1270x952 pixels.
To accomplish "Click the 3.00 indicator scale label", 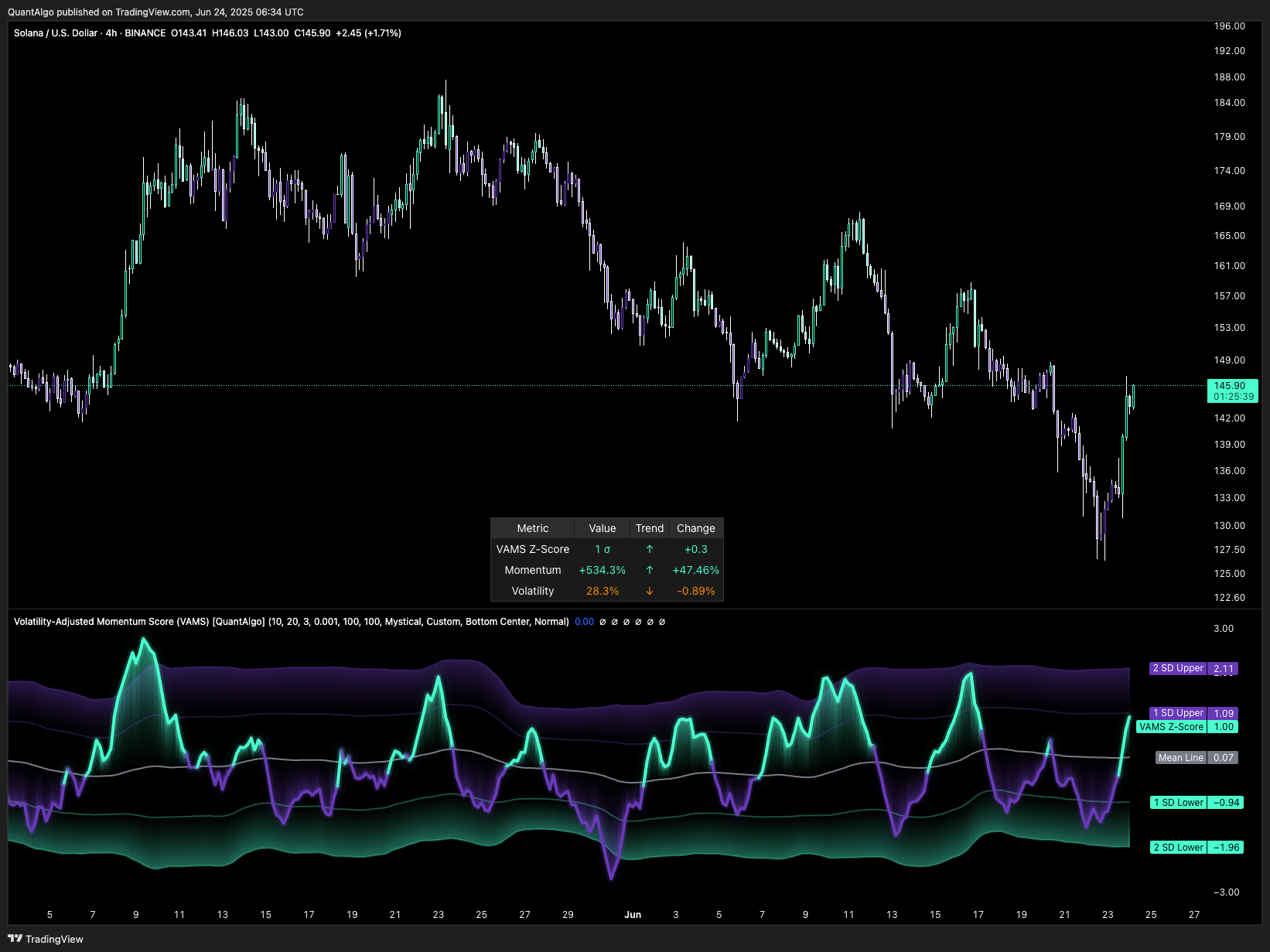I will pyautogui.click(x=1224, y=629).
